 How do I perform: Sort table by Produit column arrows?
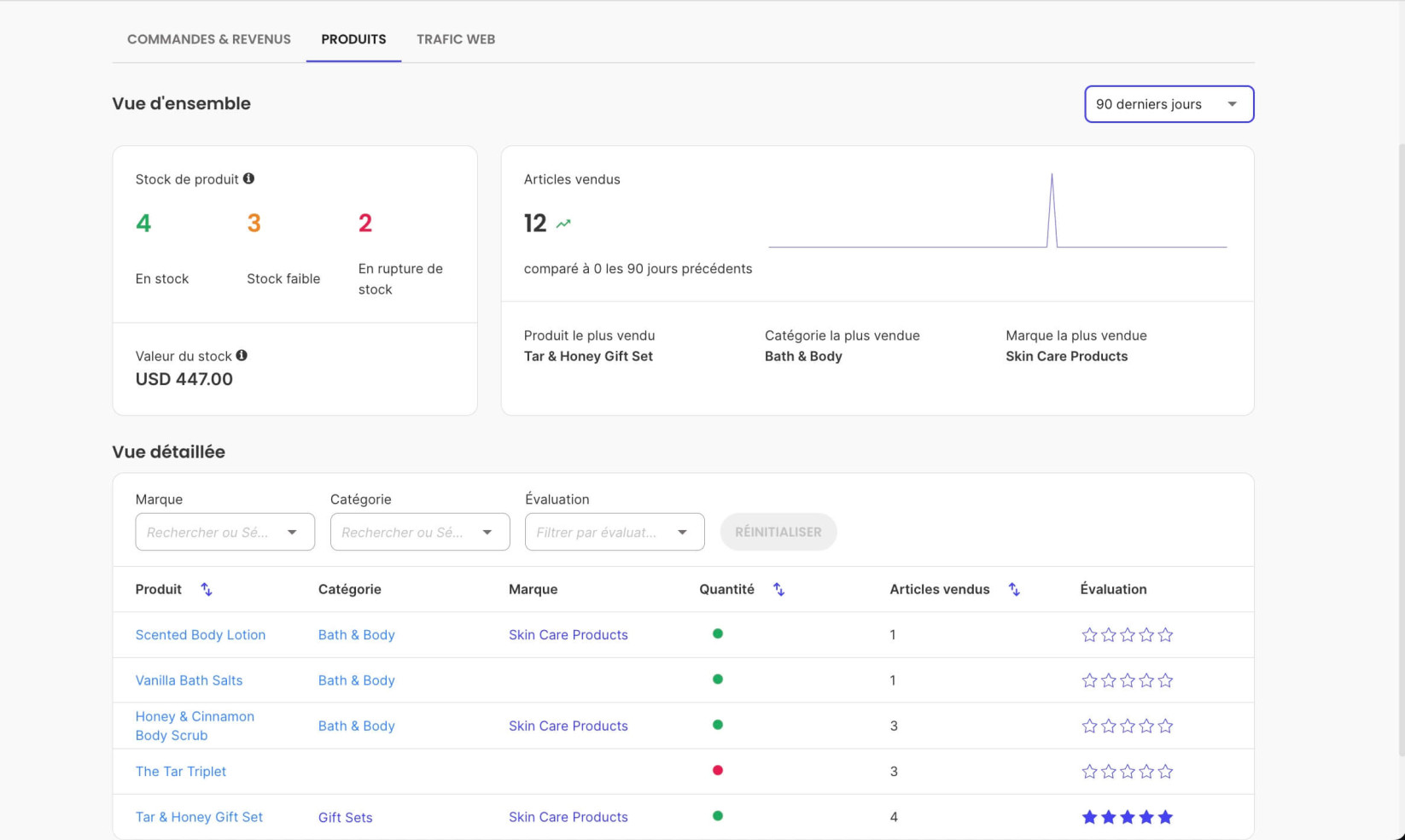207,589
